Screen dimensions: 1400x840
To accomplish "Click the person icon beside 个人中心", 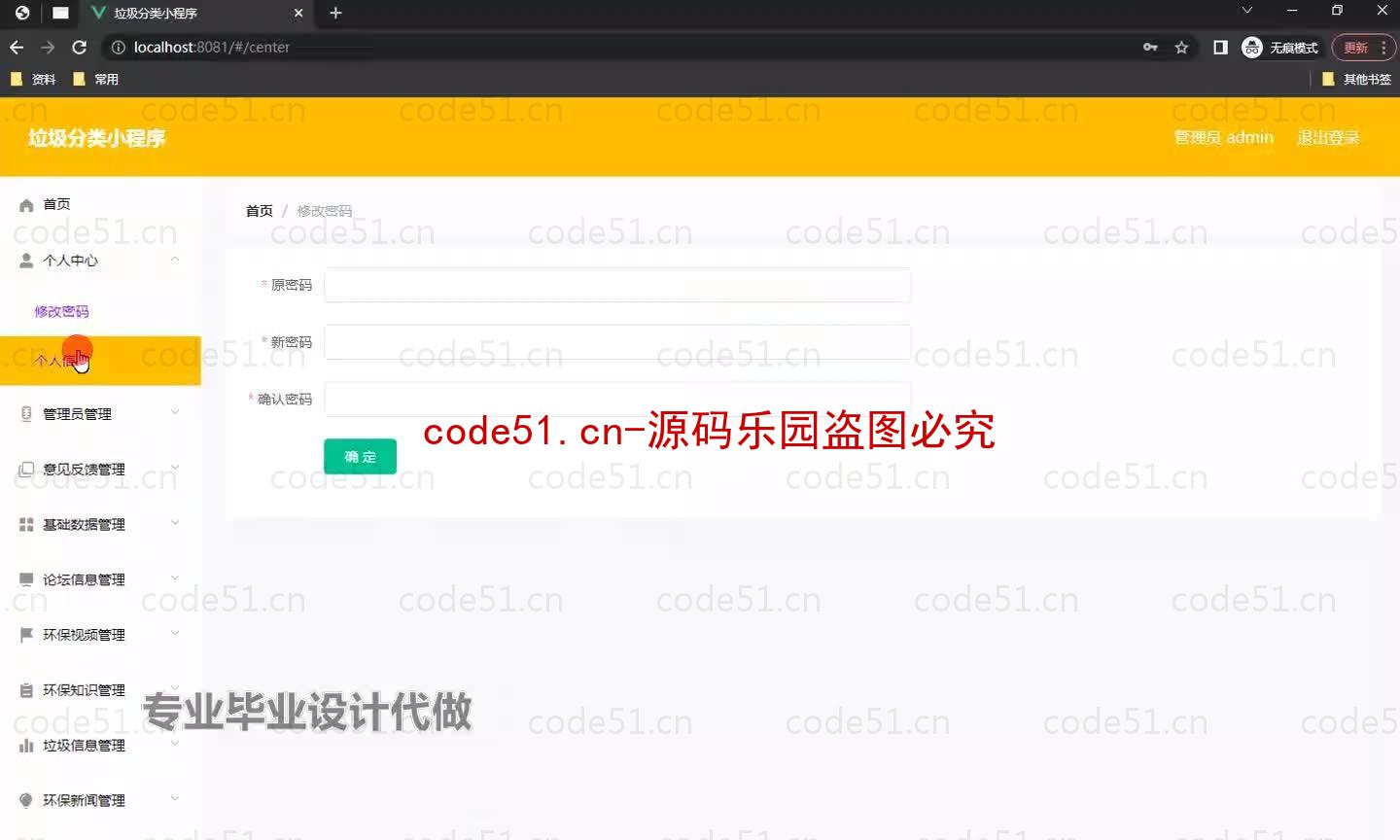I will click(26, 261).
